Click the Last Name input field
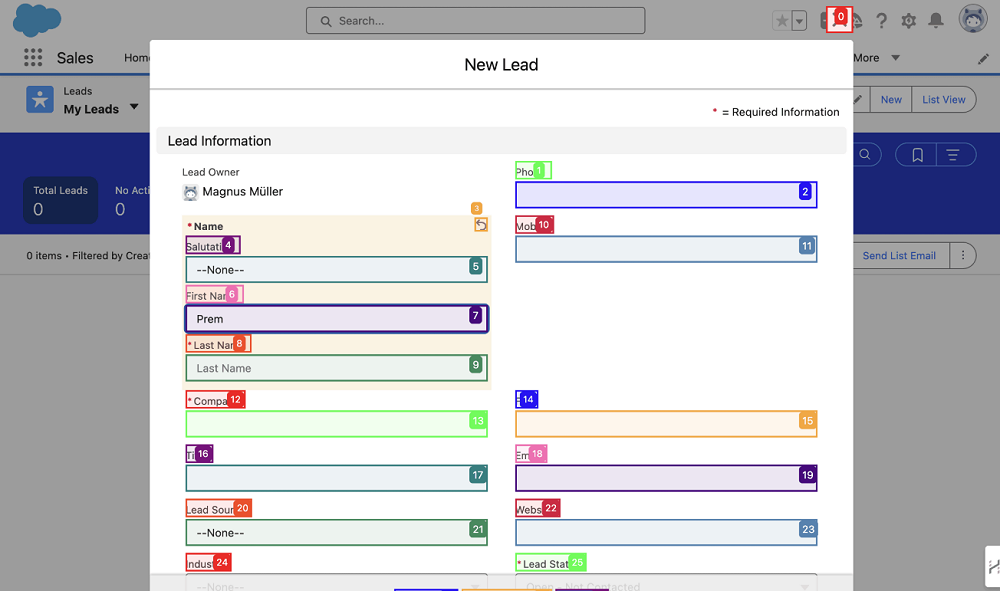Viewport: 1000px width, 591px height. [337, 368]
